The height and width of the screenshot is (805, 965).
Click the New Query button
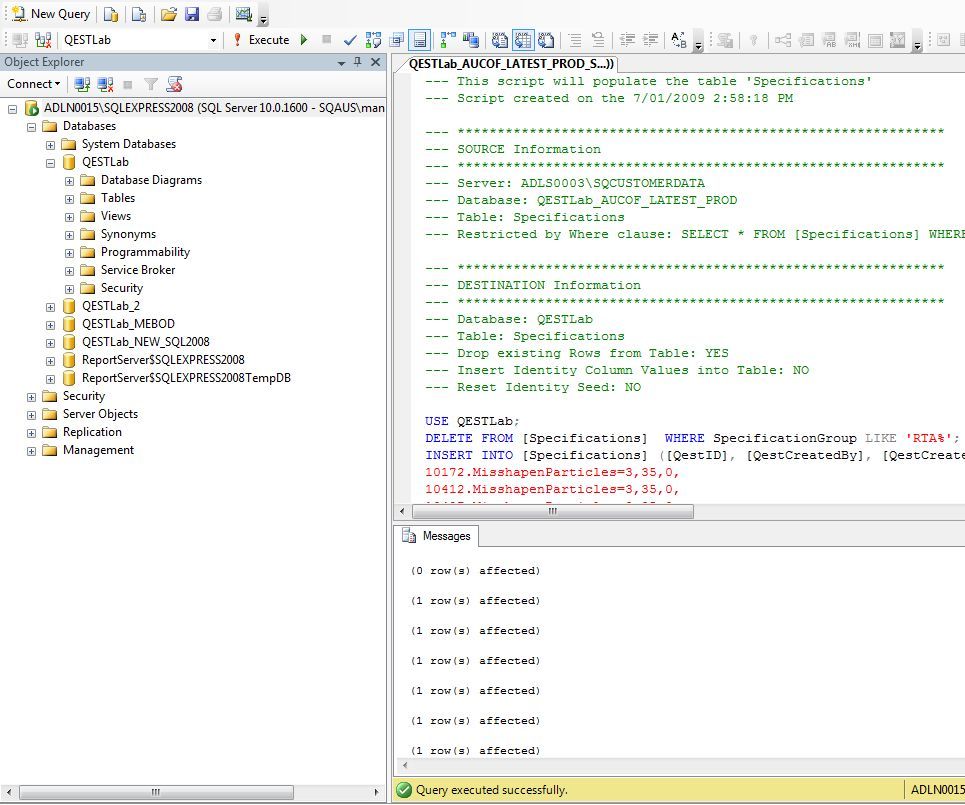click(x=50, y=14)
